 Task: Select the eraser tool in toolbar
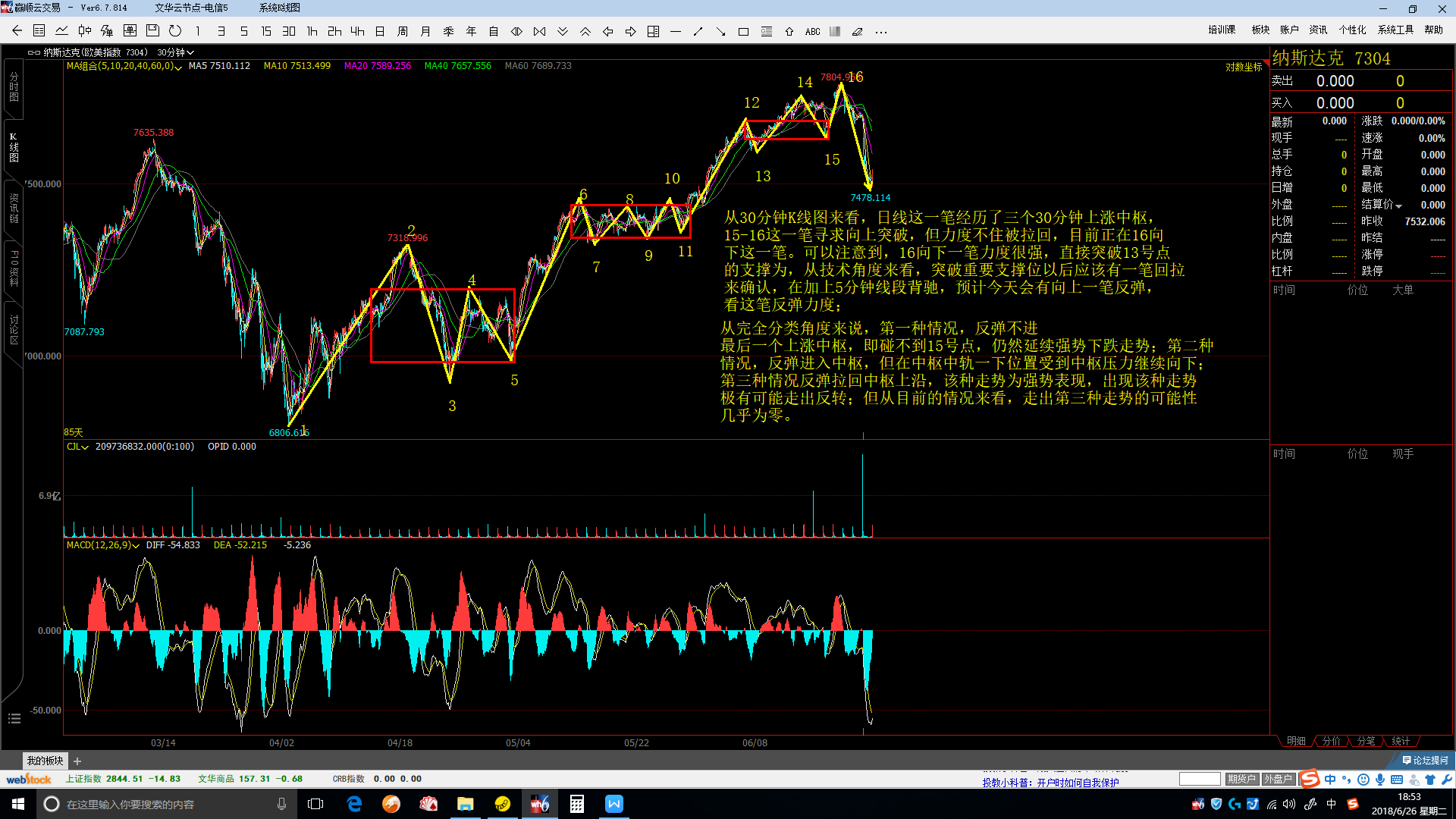point(858,32)
